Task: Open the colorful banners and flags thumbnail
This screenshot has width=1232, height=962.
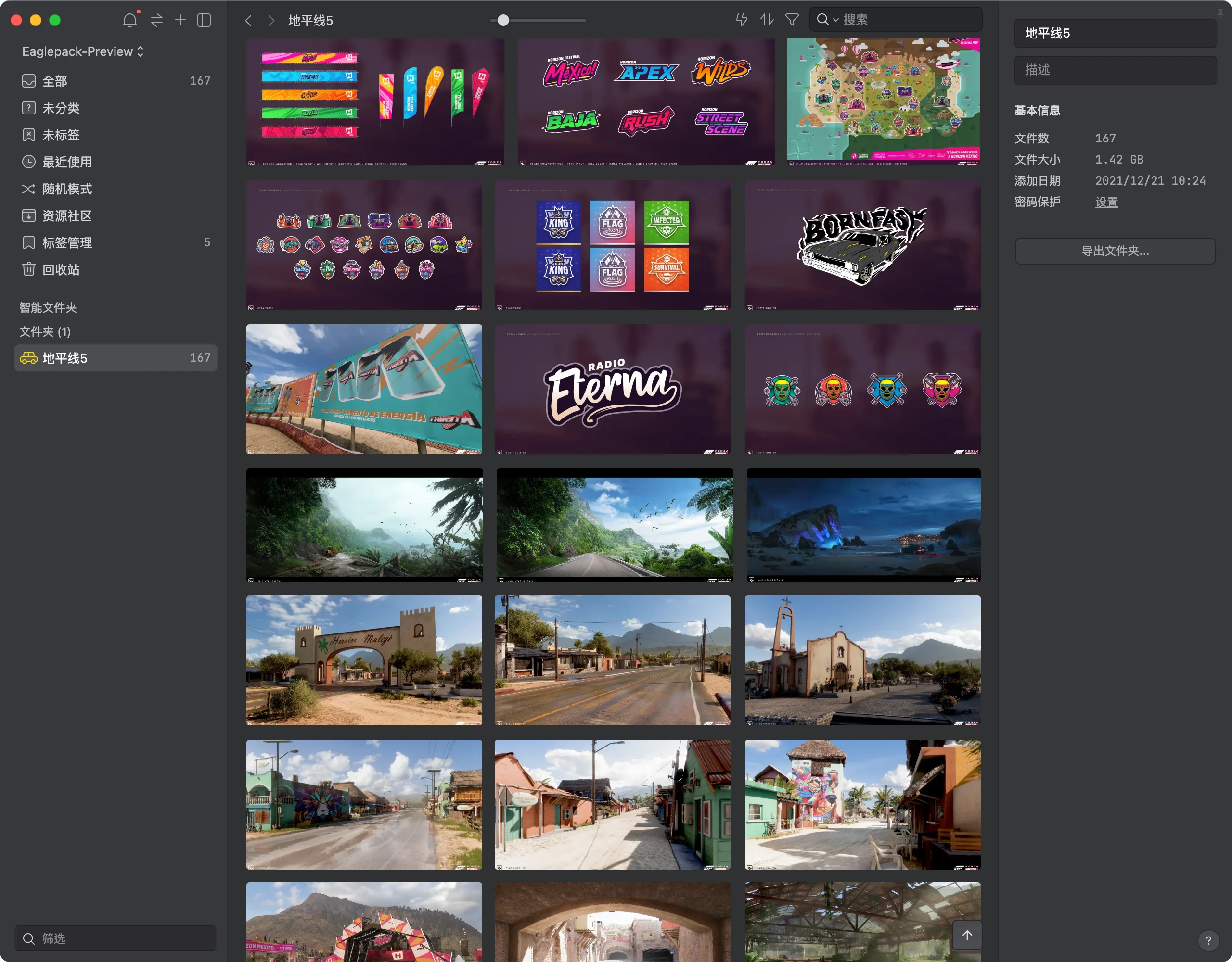Action: [375, 102]
